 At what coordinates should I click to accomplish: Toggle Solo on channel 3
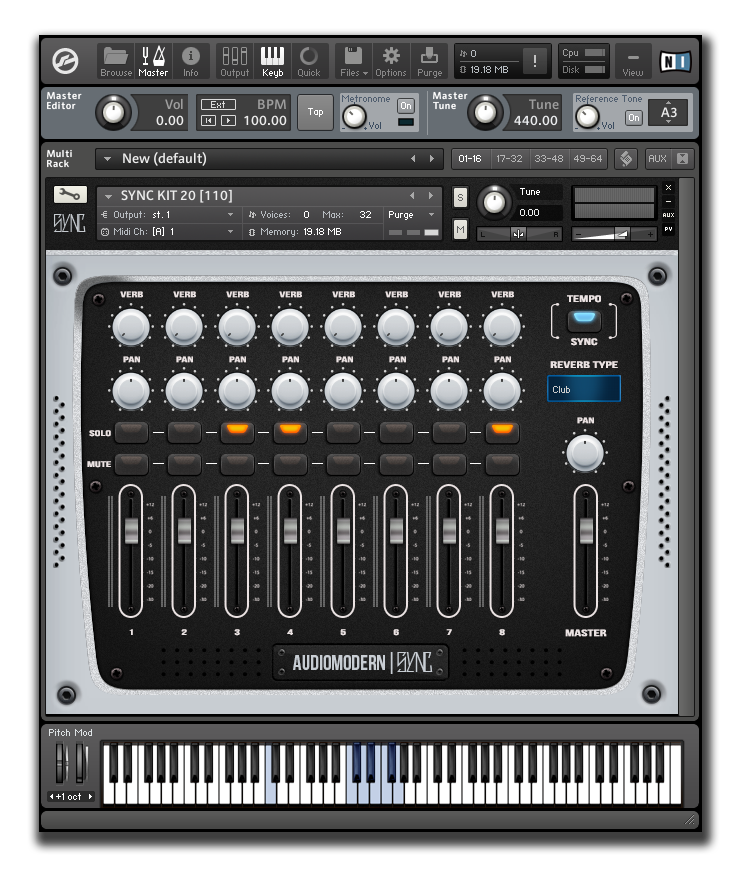(237, 431)
